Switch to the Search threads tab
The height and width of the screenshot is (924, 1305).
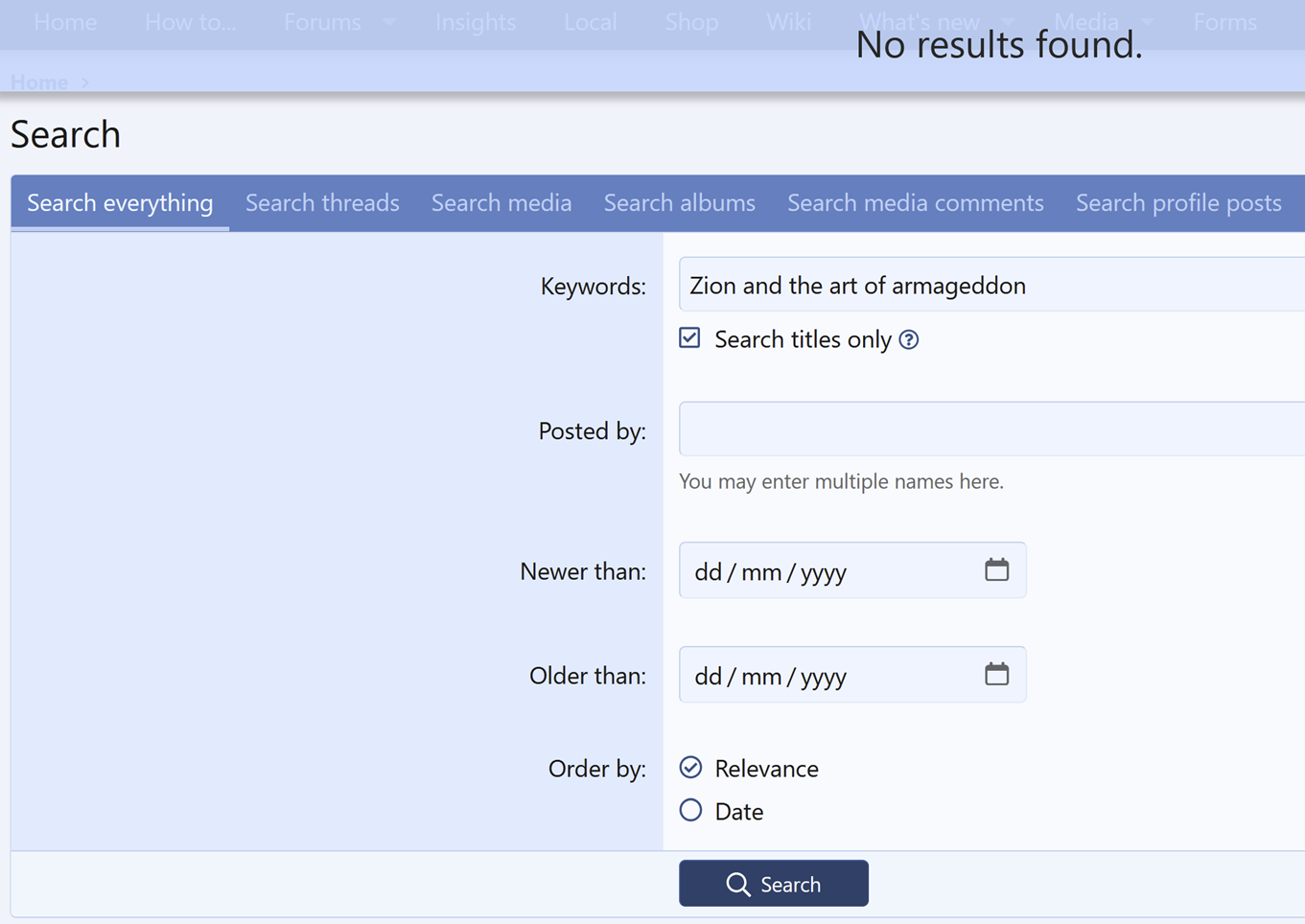(322, 203)
